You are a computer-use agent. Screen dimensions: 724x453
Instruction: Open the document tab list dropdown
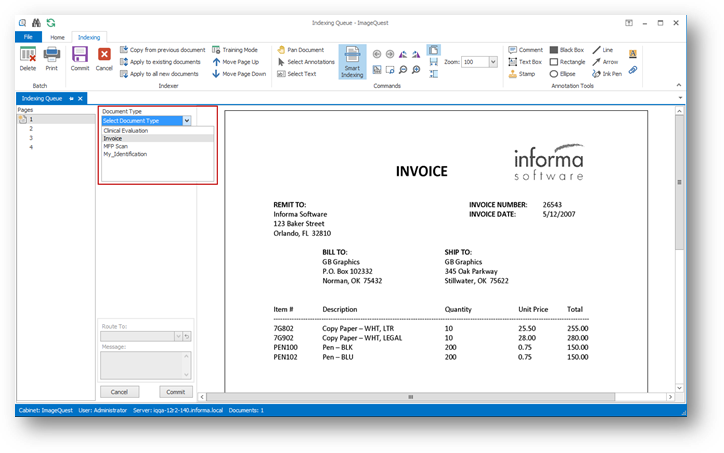[680, 98]
